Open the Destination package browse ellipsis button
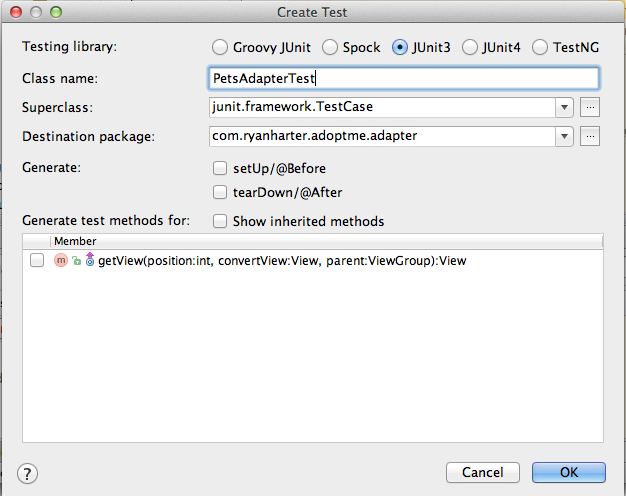This screenshot has width=626, height=496. [x=590, y=136]
